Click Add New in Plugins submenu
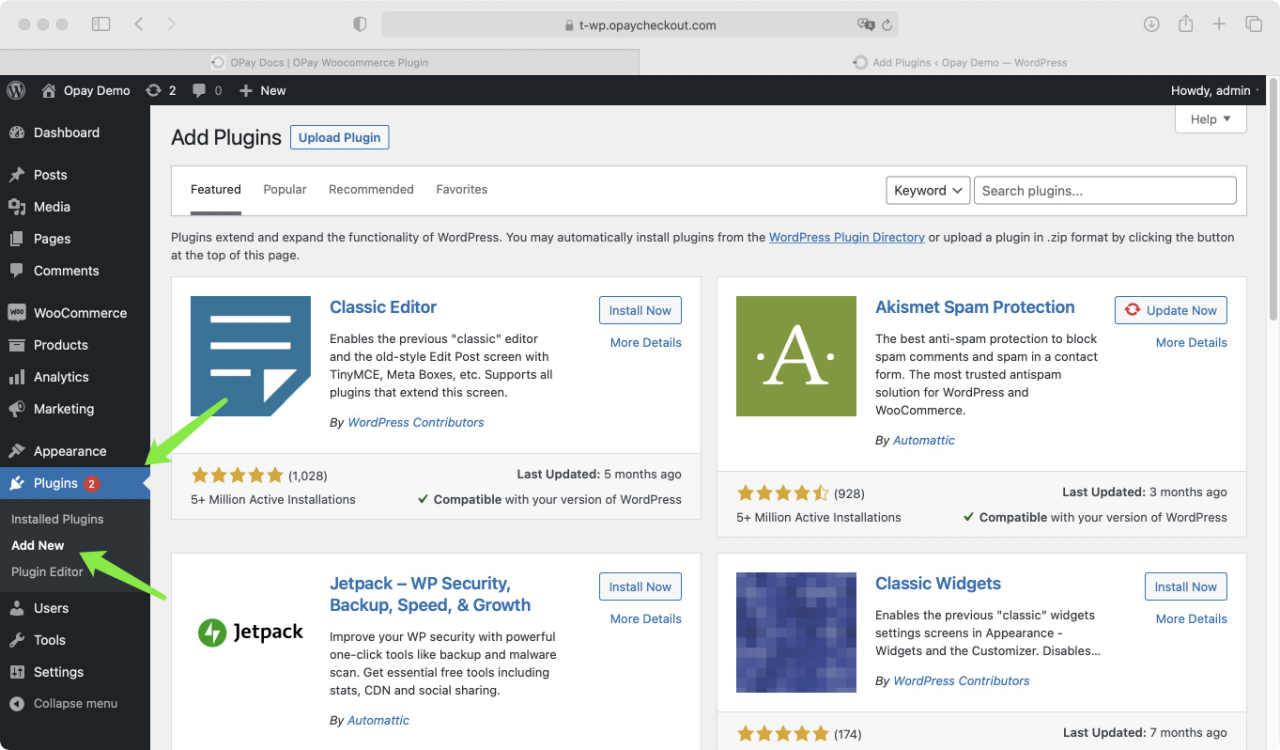 (x=38, y=545)
